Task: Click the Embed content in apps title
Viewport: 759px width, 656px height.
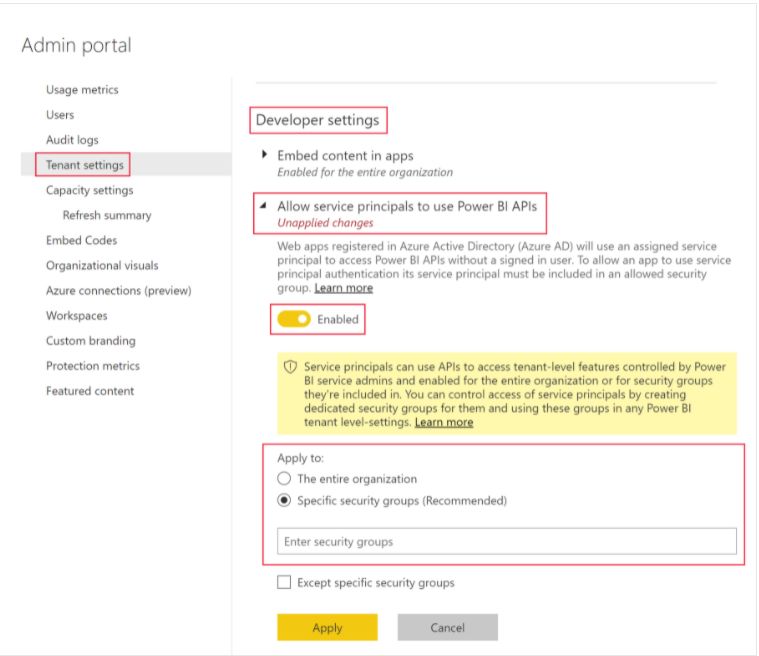Action: 345,155
